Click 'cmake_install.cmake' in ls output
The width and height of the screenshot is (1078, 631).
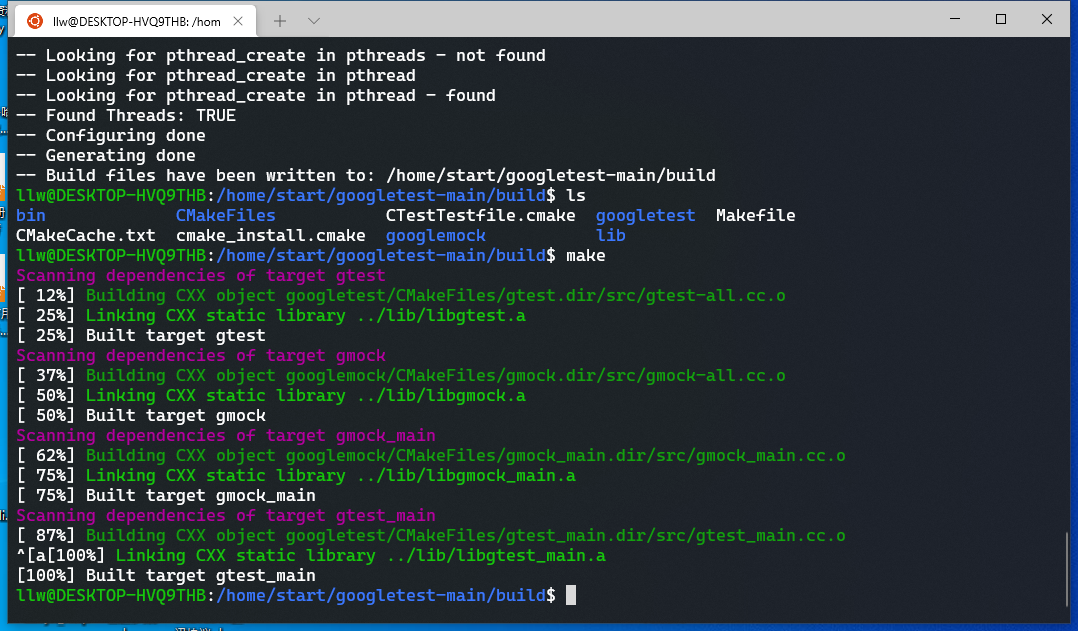pos(271,235)
